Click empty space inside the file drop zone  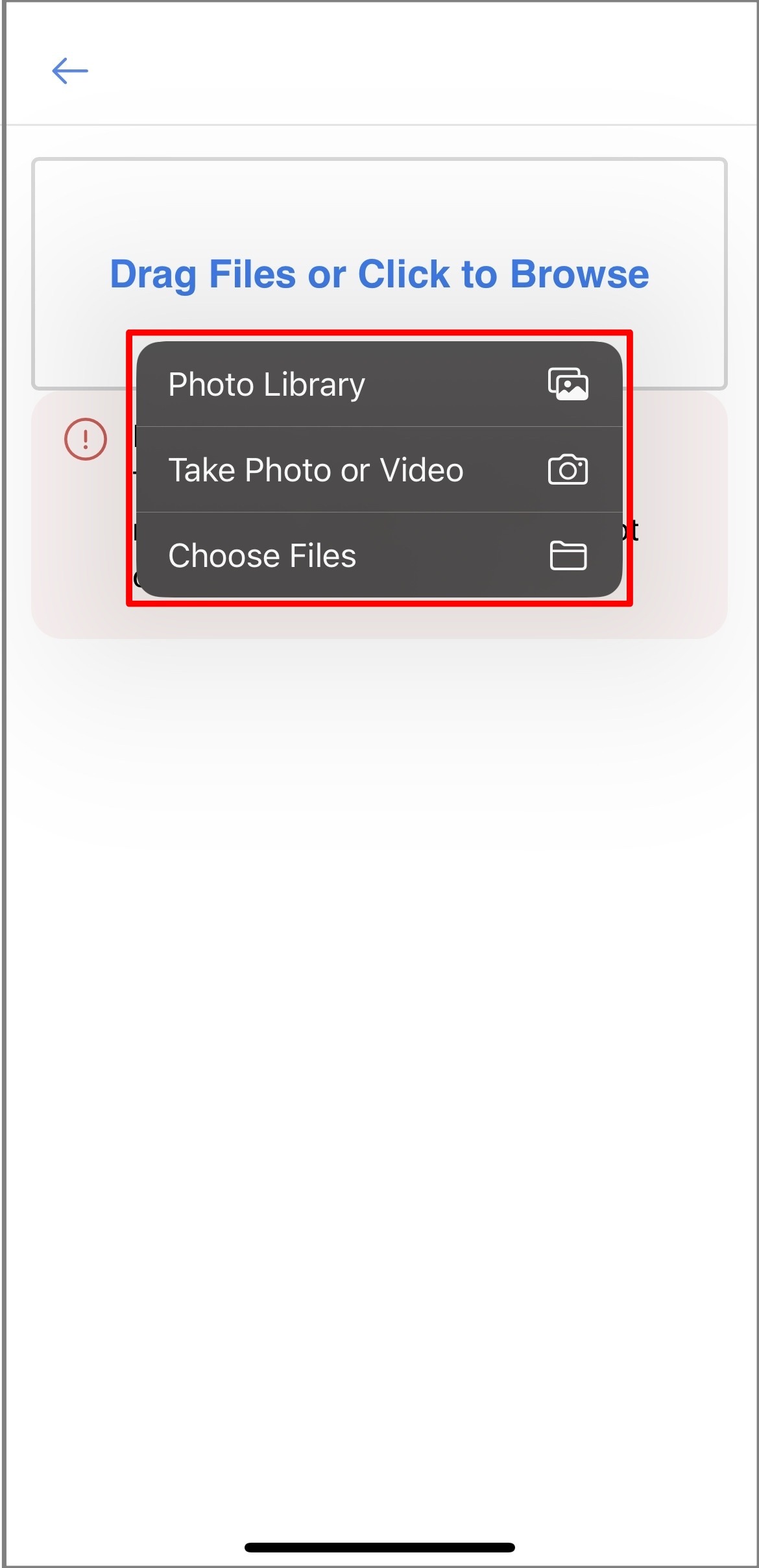click(x=379, y=201)
